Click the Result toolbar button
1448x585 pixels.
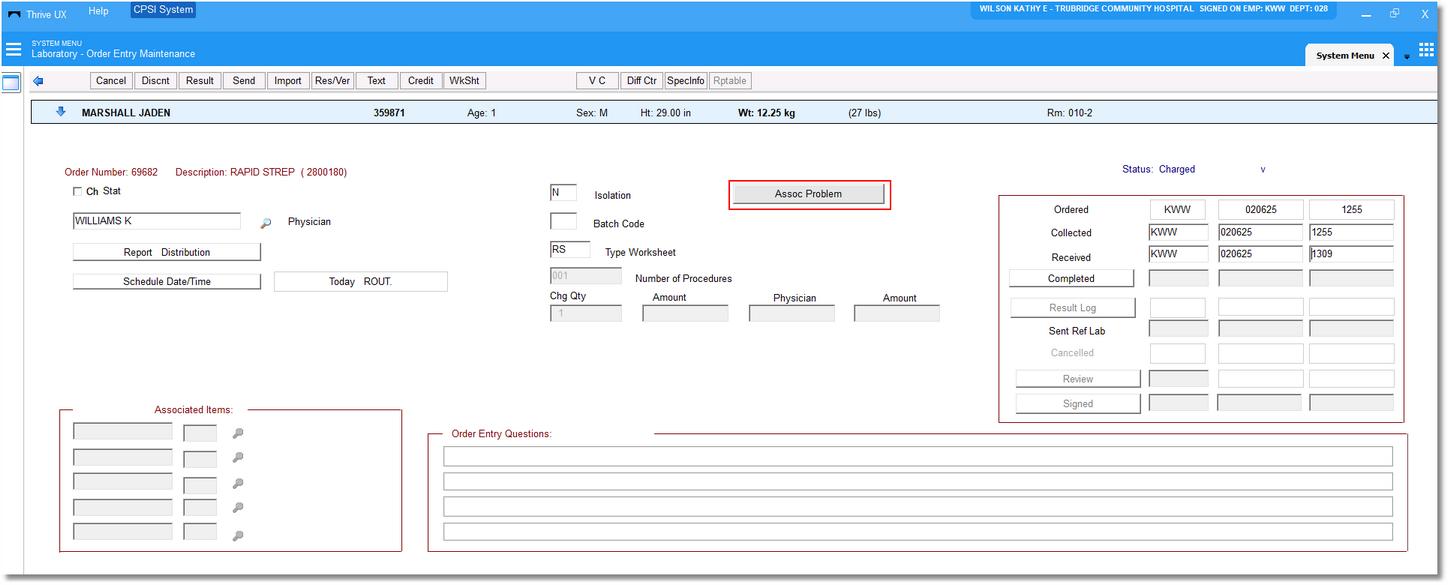point(200,81)
